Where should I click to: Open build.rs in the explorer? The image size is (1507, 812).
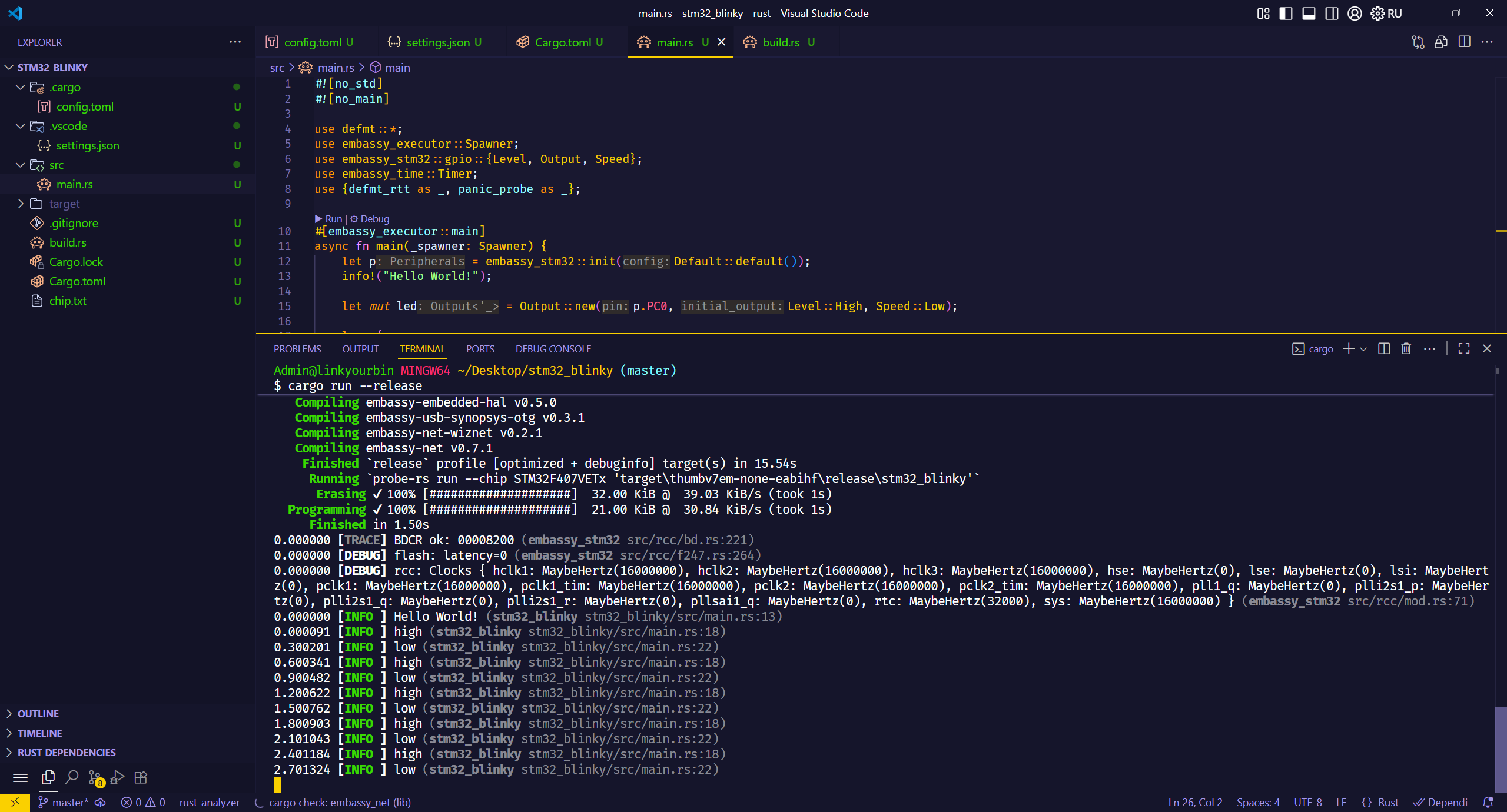point(68,242)
